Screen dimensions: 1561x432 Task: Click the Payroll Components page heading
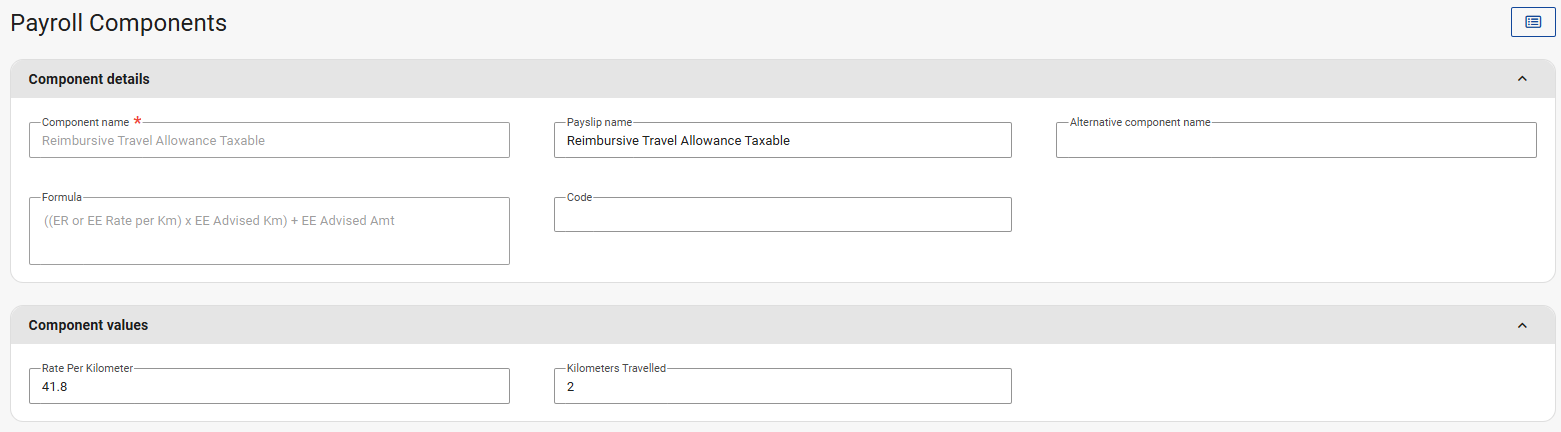(118, 22)
